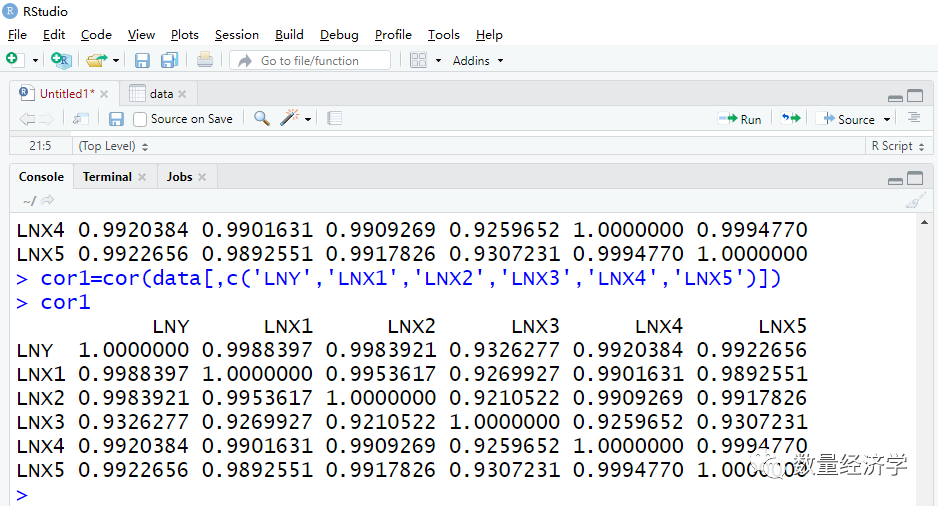938x506 pixels.
Task: Open the Plots menu
Action: point(184,35)
